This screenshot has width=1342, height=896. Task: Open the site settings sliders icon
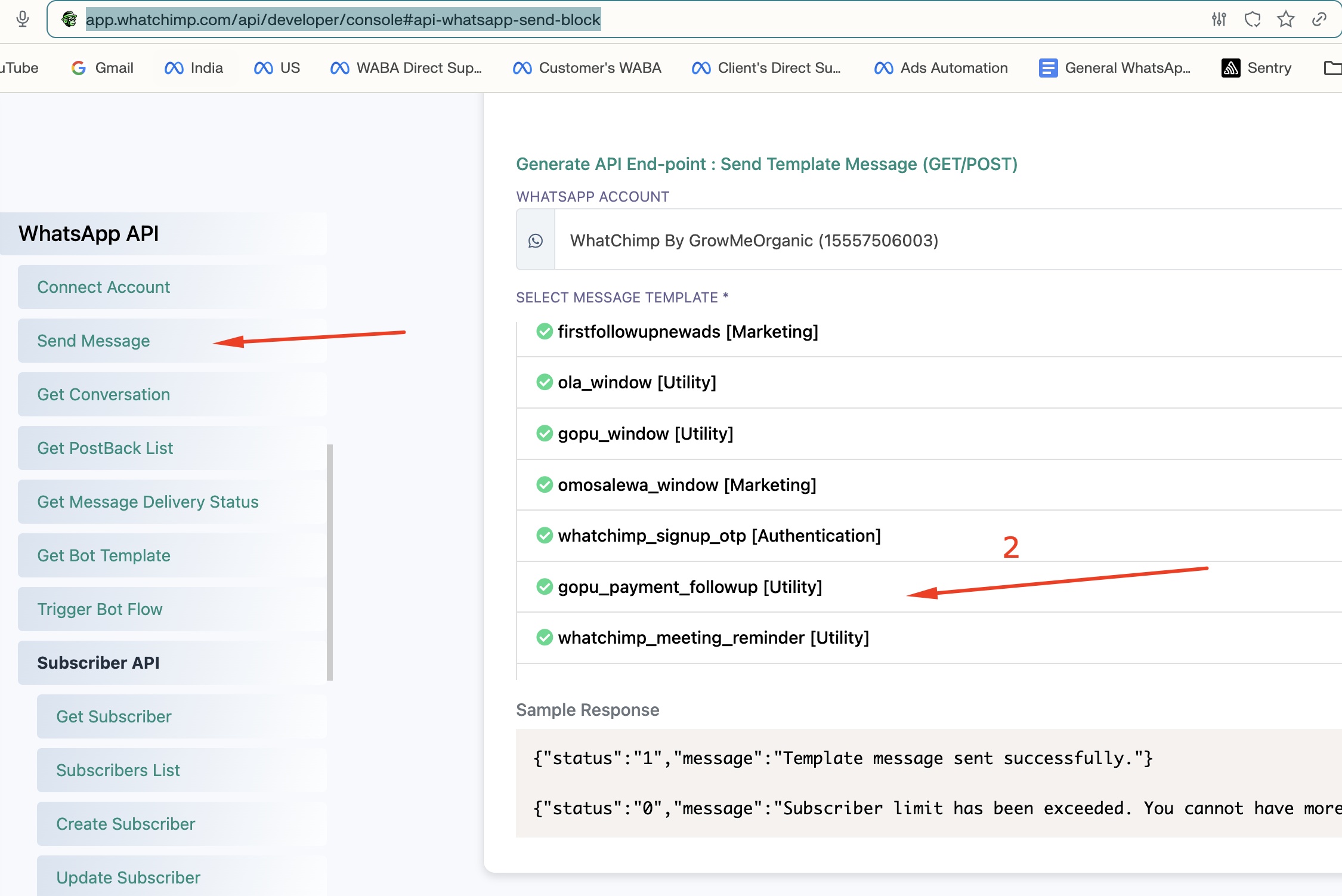[x=1219, y=19]
